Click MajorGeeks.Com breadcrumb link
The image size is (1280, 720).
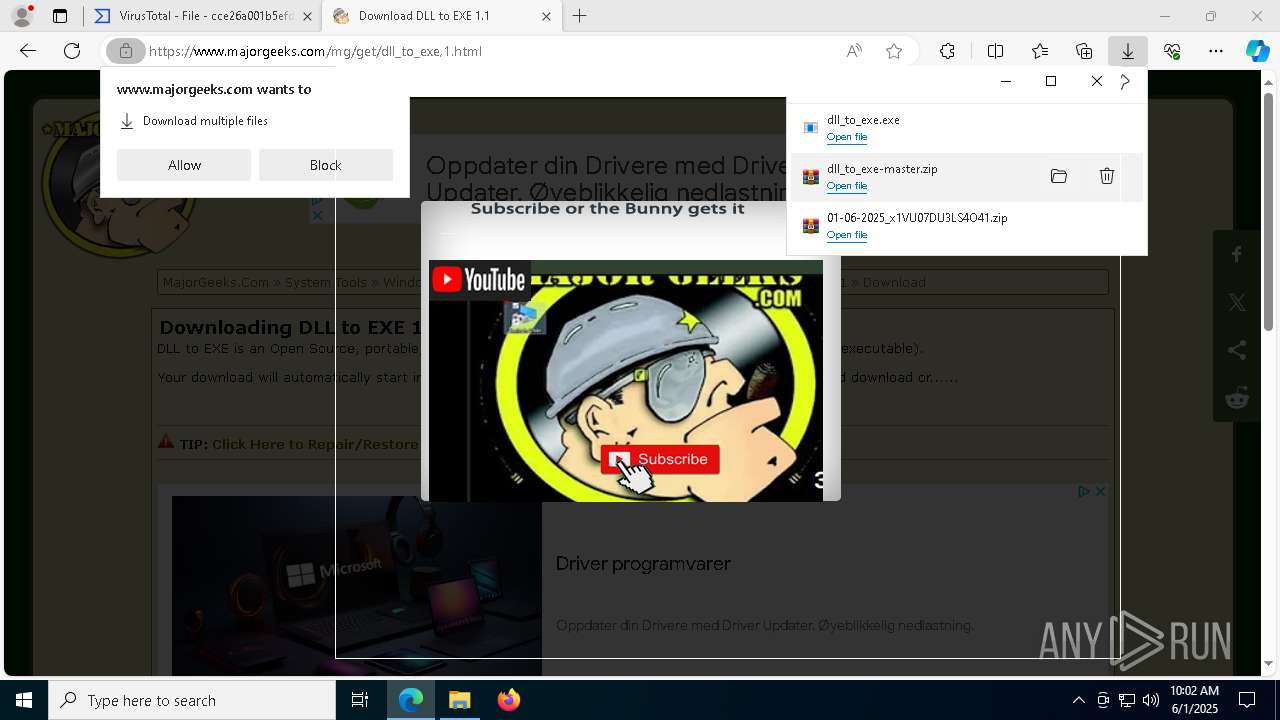[x=215, y=282]
